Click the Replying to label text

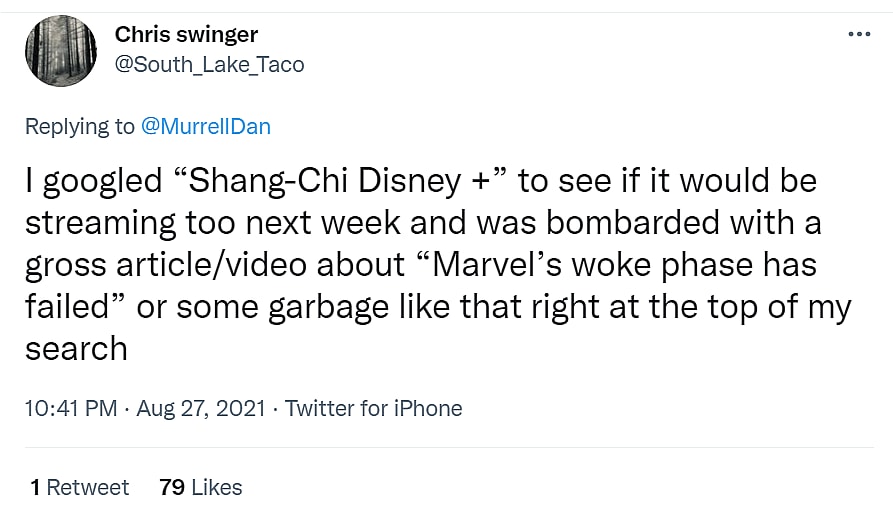click(80, 126)
